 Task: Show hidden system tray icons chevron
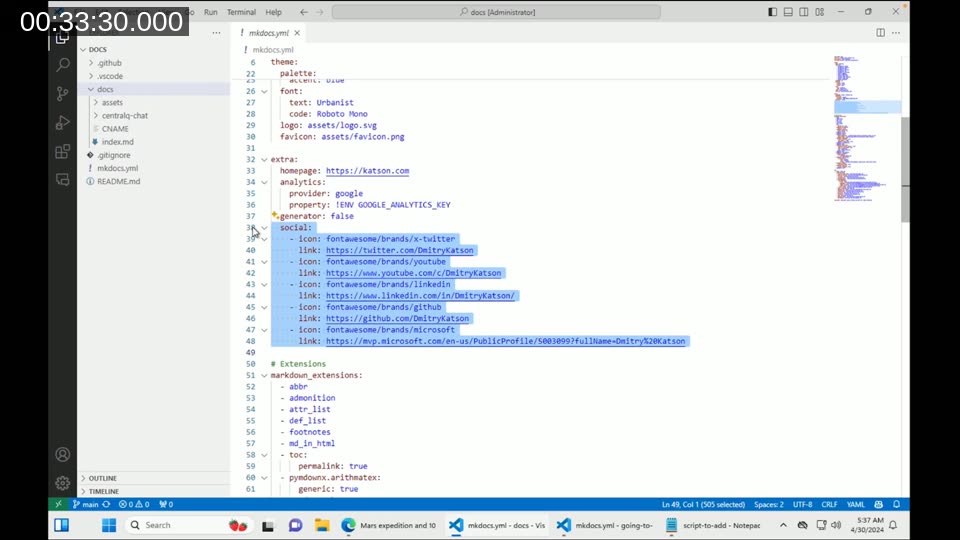click(783, 525)
